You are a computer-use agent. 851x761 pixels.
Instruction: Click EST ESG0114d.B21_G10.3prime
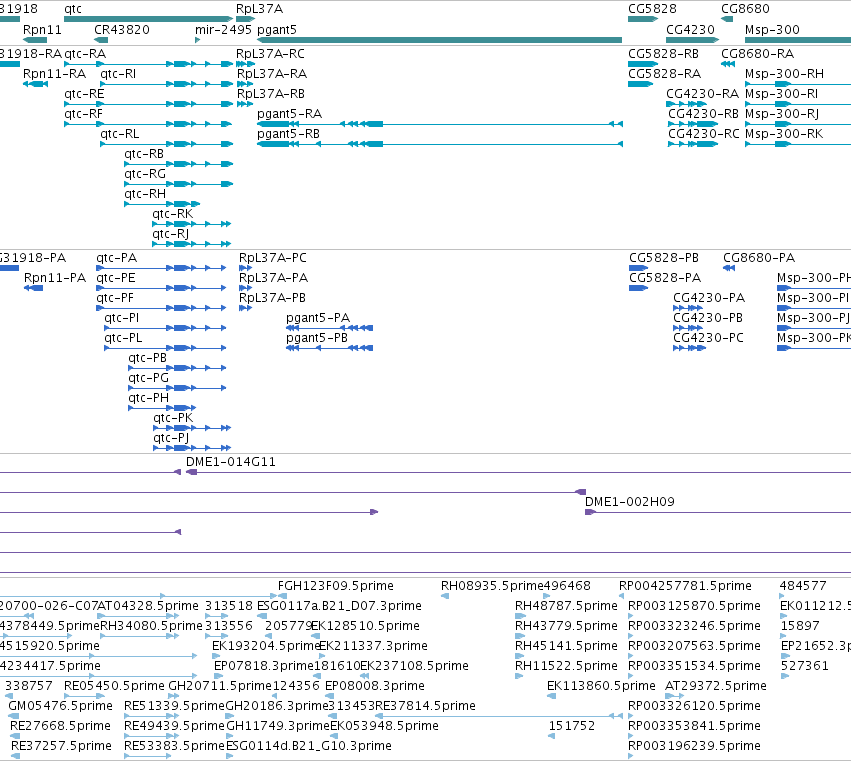pos(309,746)
